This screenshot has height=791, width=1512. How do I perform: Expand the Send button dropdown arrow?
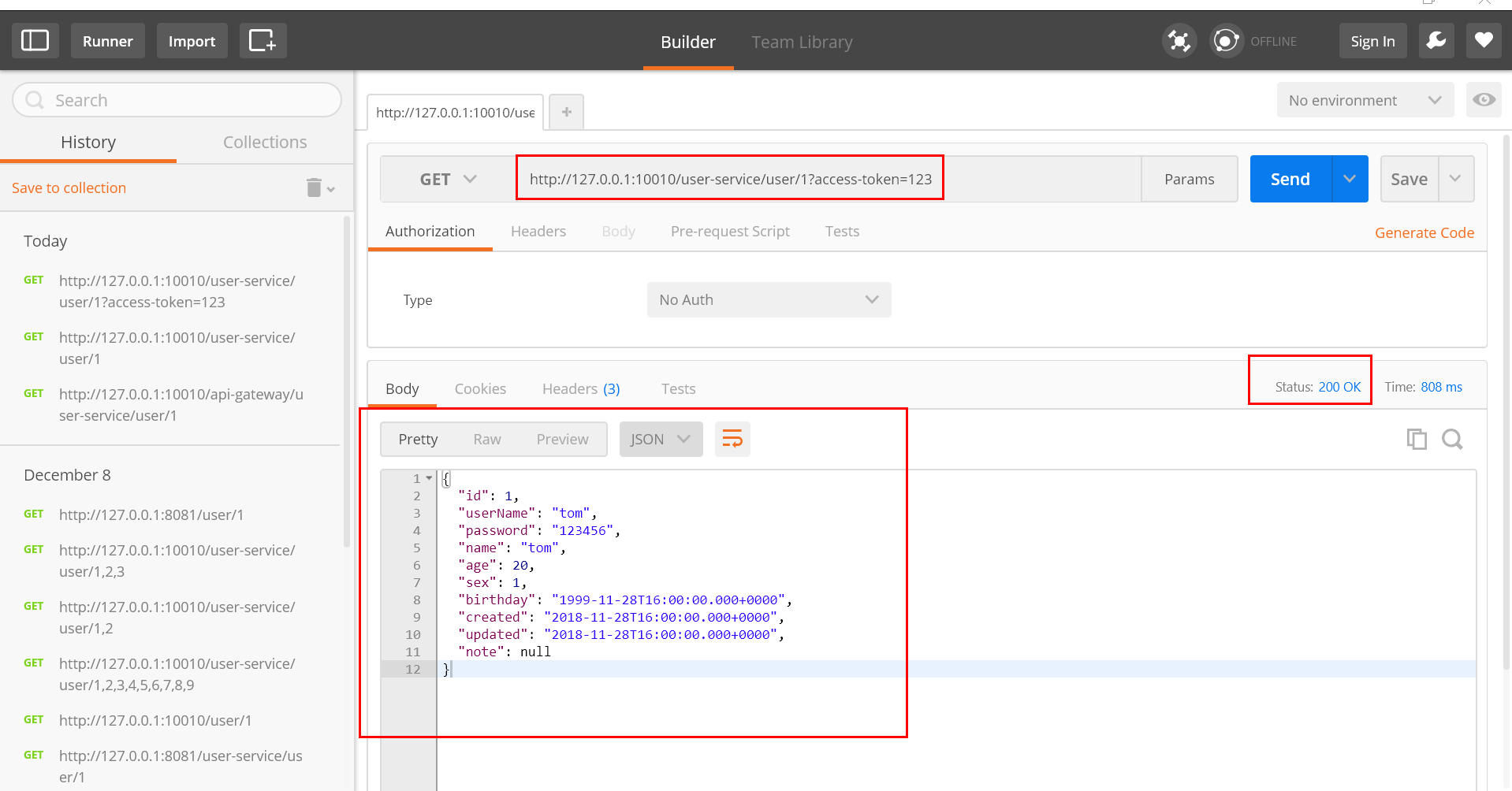pyautogui.click(x=1350, y=180)
